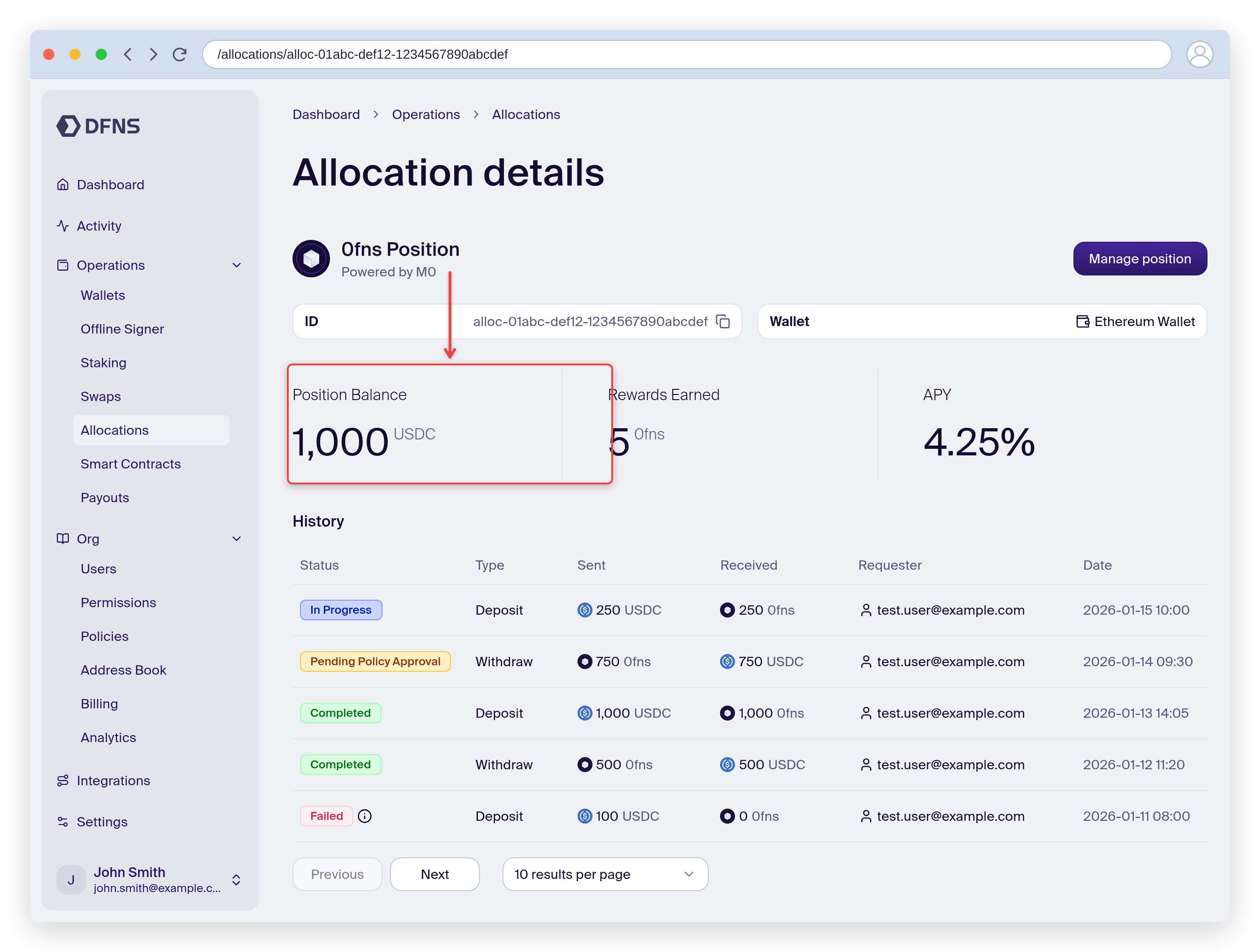Open Users under Org
1260x952 pixels.
click(98, 569)
